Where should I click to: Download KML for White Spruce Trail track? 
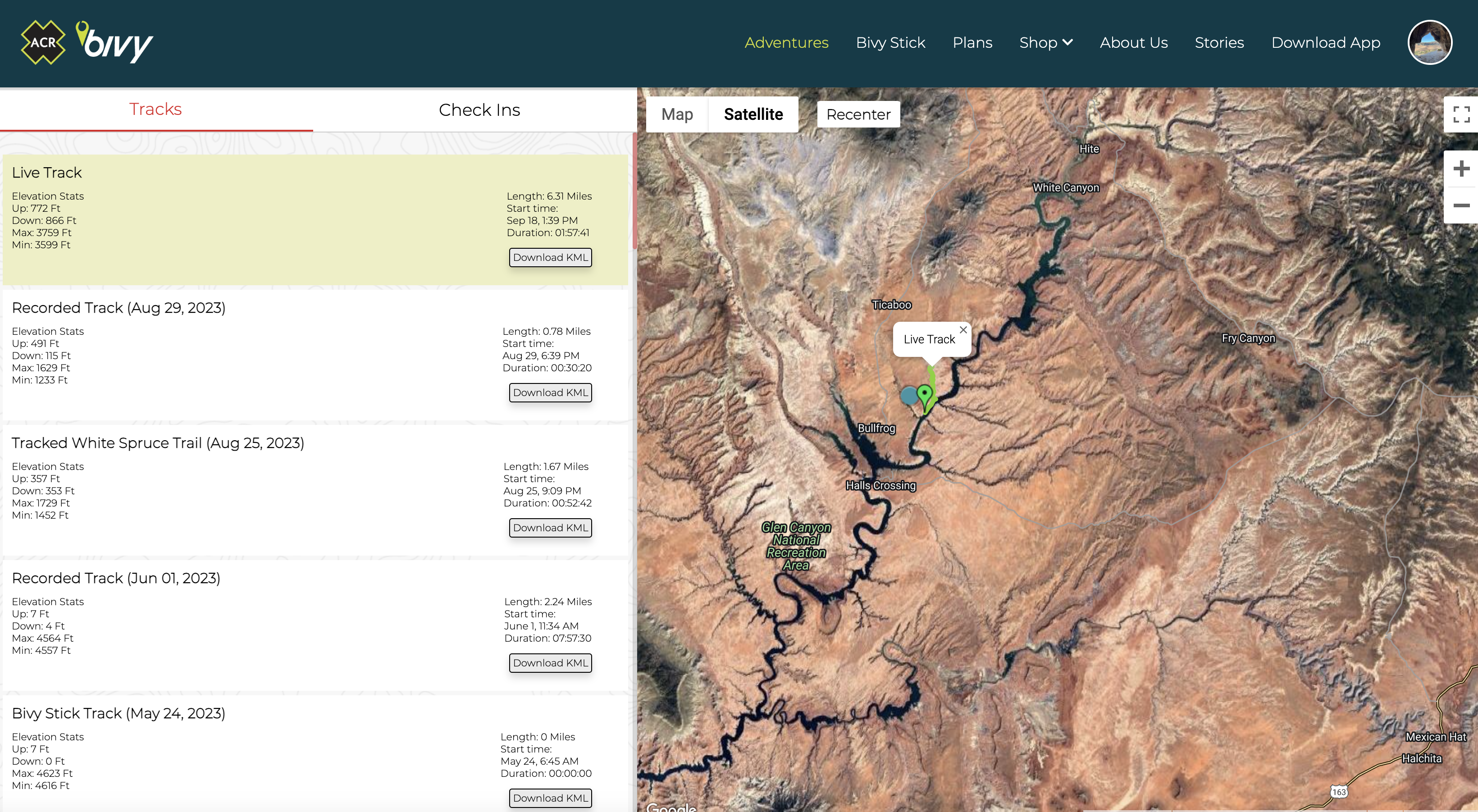point(550,527)
